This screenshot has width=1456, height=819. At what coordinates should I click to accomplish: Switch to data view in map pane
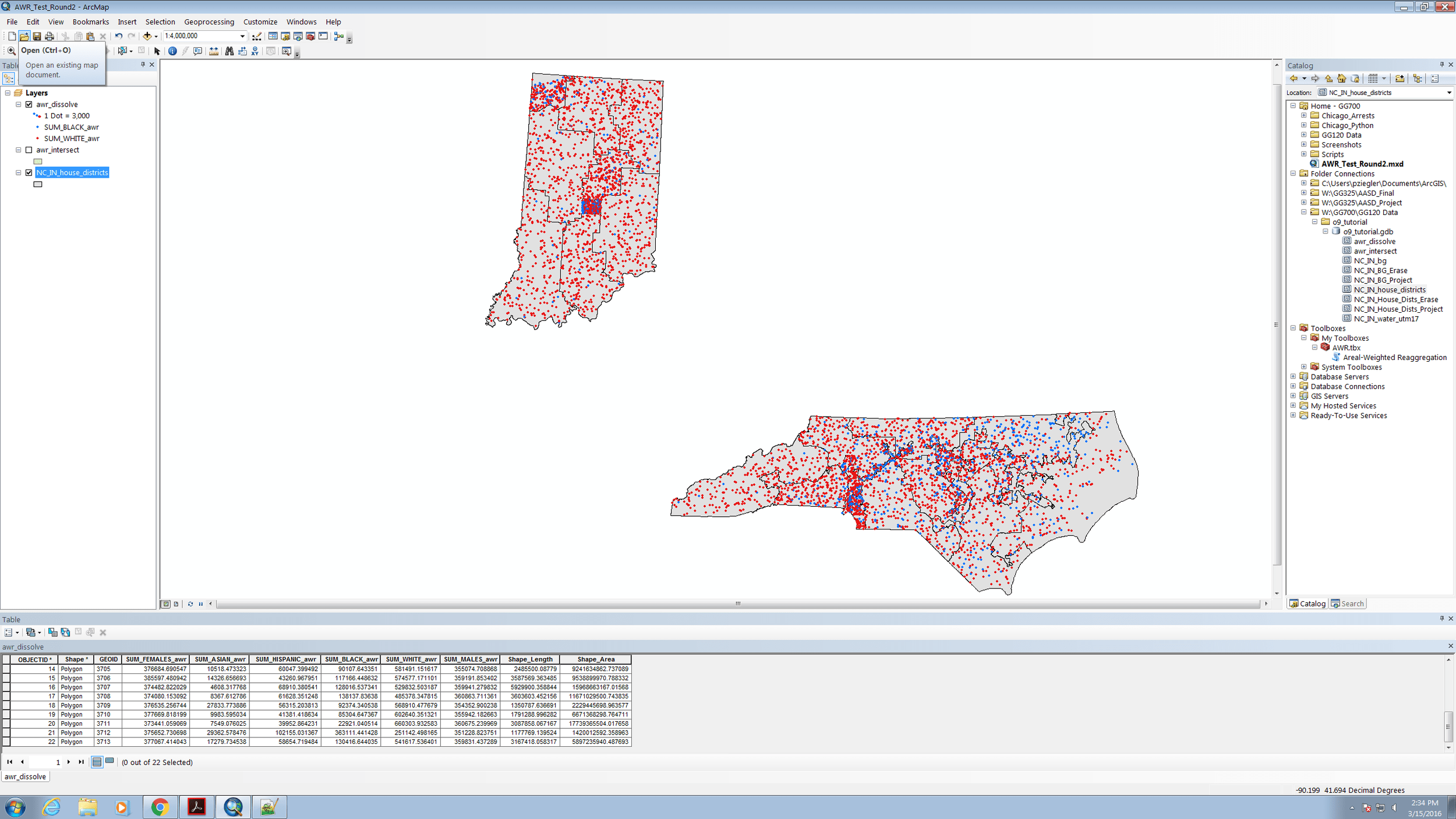(166, 604)
